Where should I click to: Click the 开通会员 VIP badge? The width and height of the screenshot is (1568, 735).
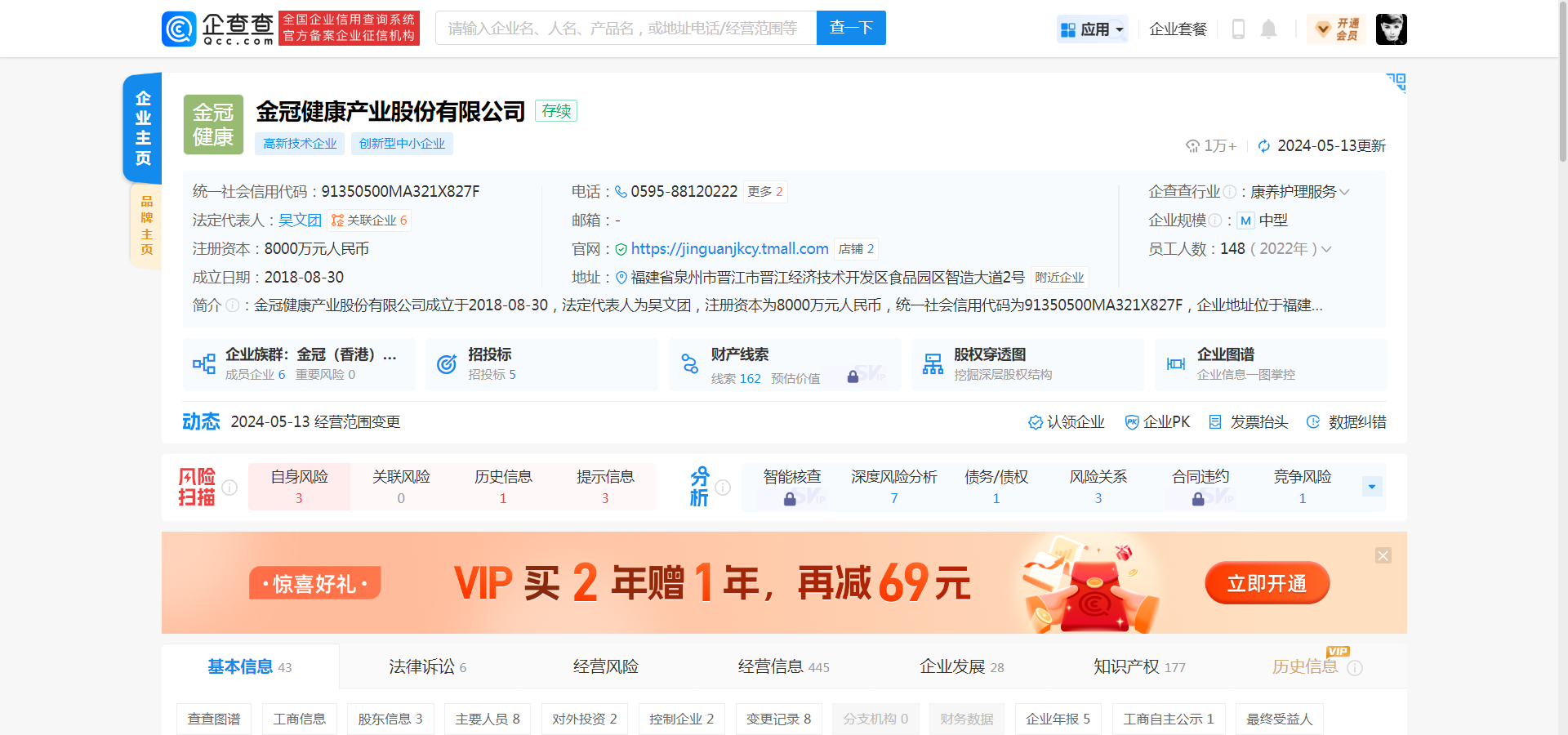[1336, 29]
